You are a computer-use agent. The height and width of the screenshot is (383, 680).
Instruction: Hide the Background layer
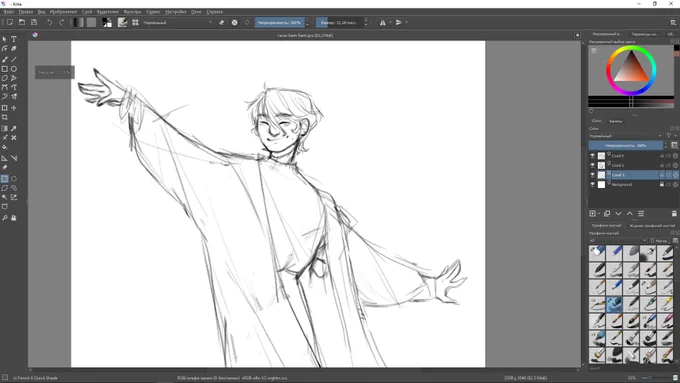click(592, 184)
